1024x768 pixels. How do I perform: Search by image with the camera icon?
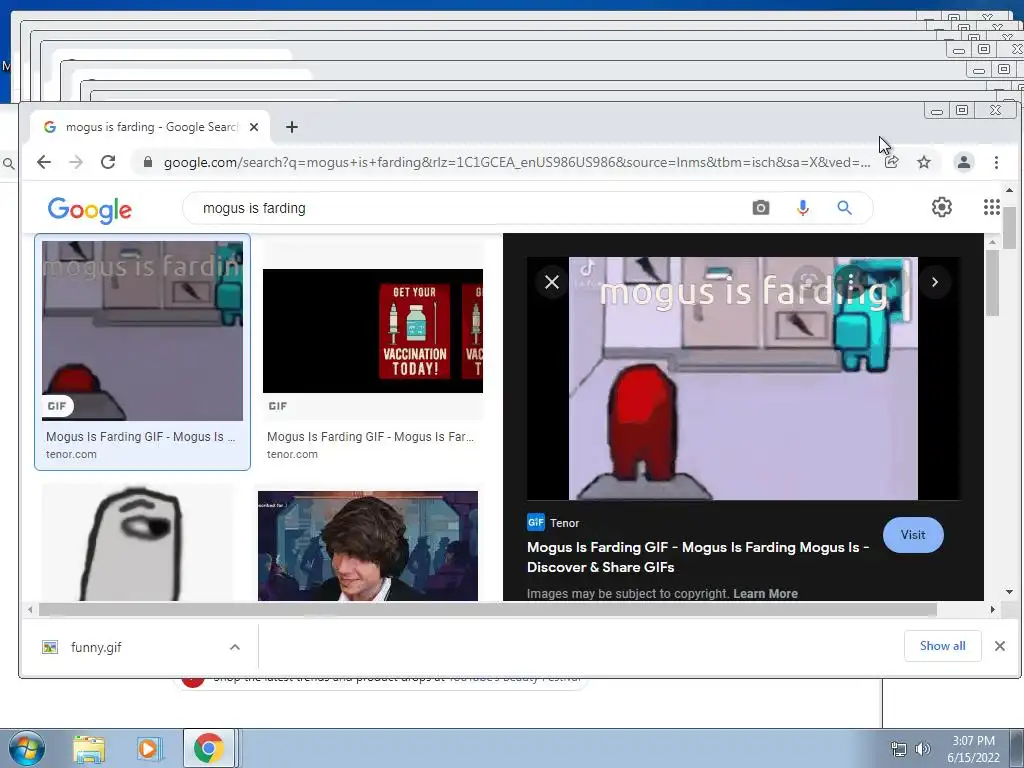[761, 208]
